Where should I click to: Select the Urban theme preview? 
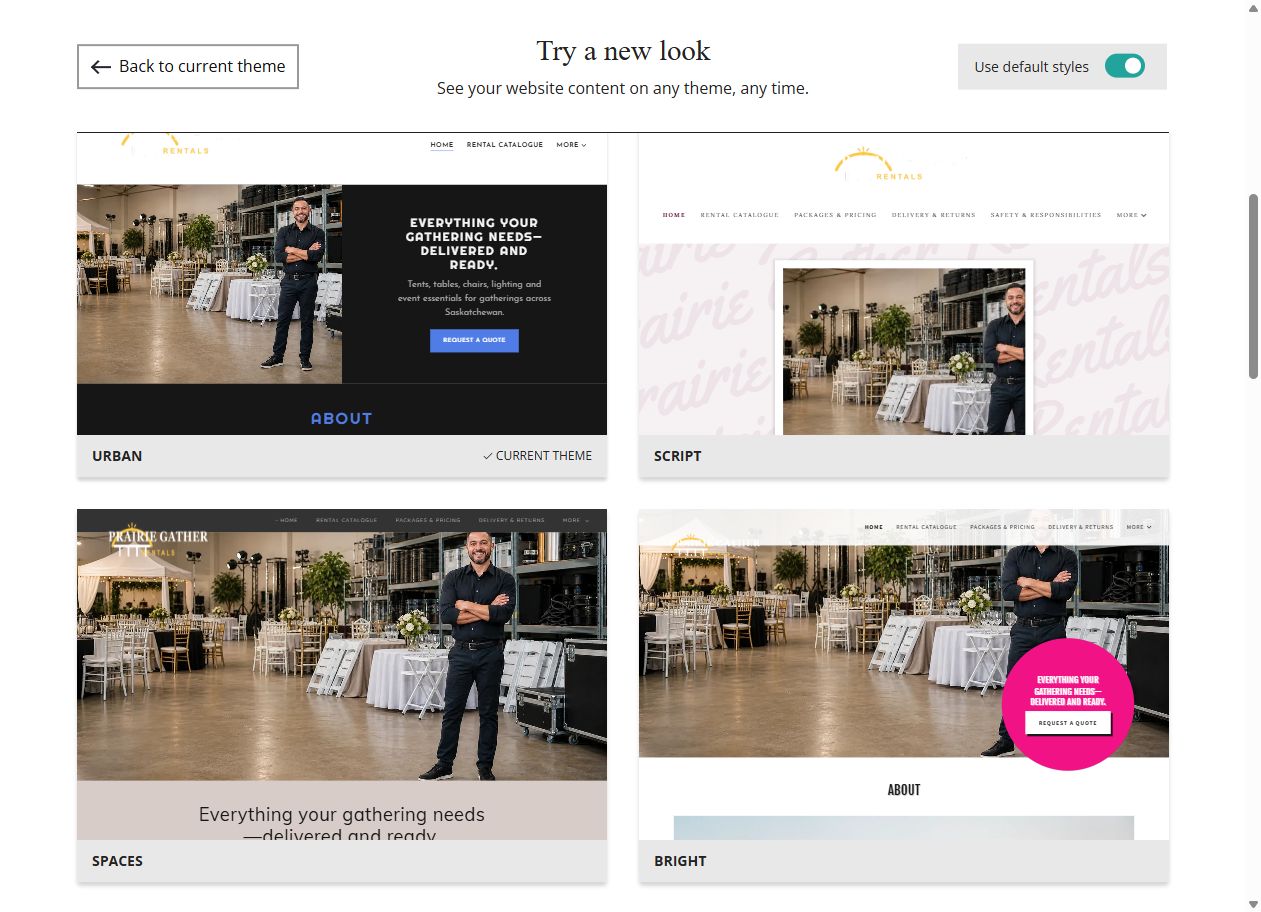[342, 284]
